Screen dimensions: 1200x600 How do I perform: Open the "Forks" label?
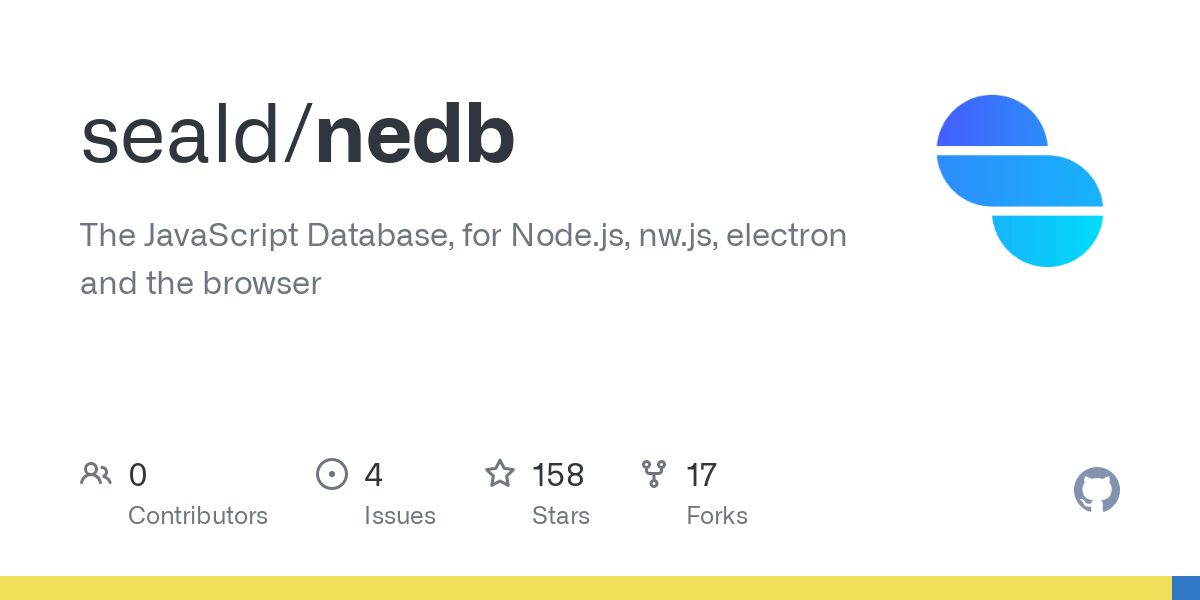point(717,516)
